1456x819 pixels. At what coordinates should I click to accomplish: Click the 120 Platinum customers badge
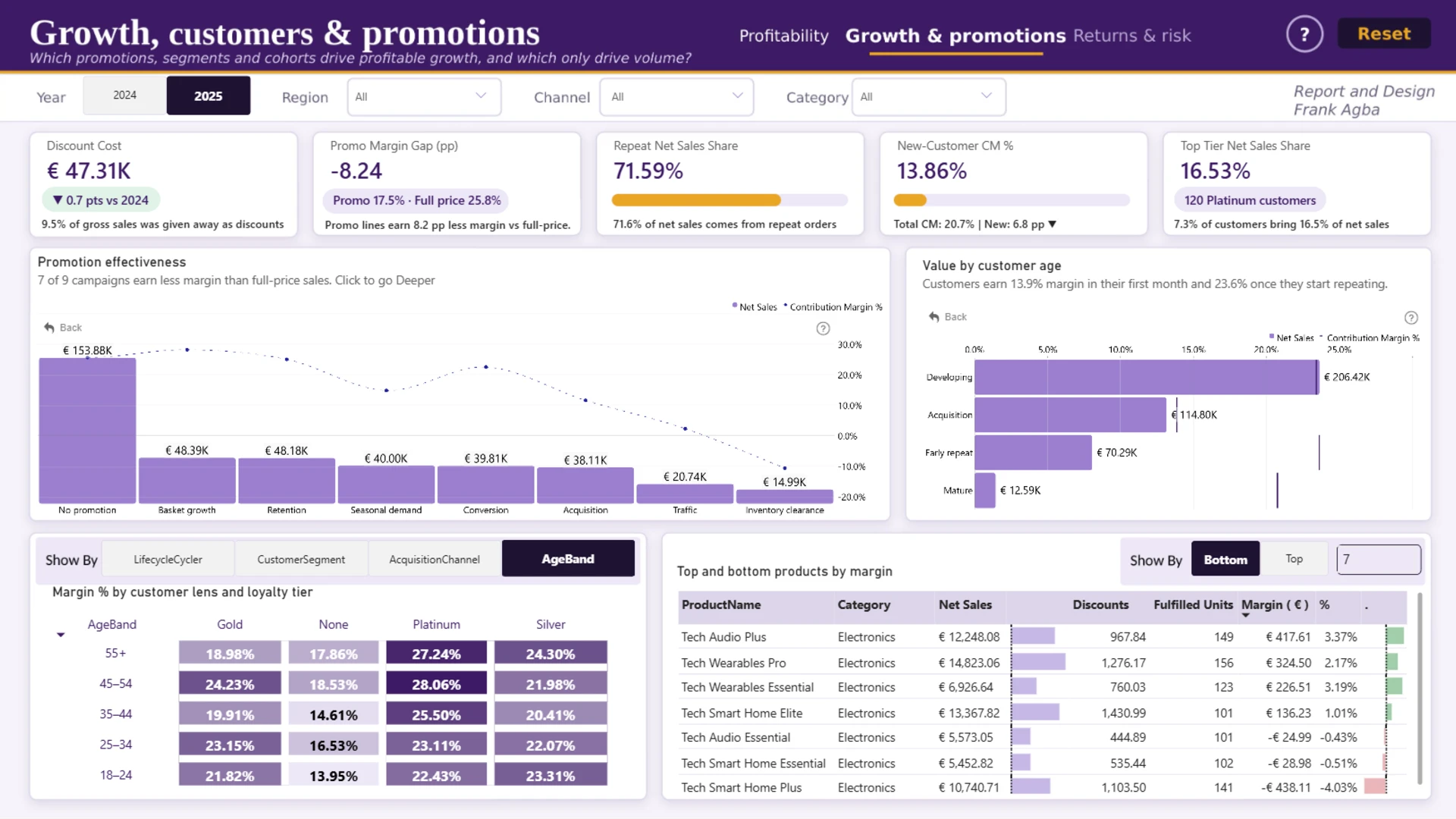pos(1250,200)
